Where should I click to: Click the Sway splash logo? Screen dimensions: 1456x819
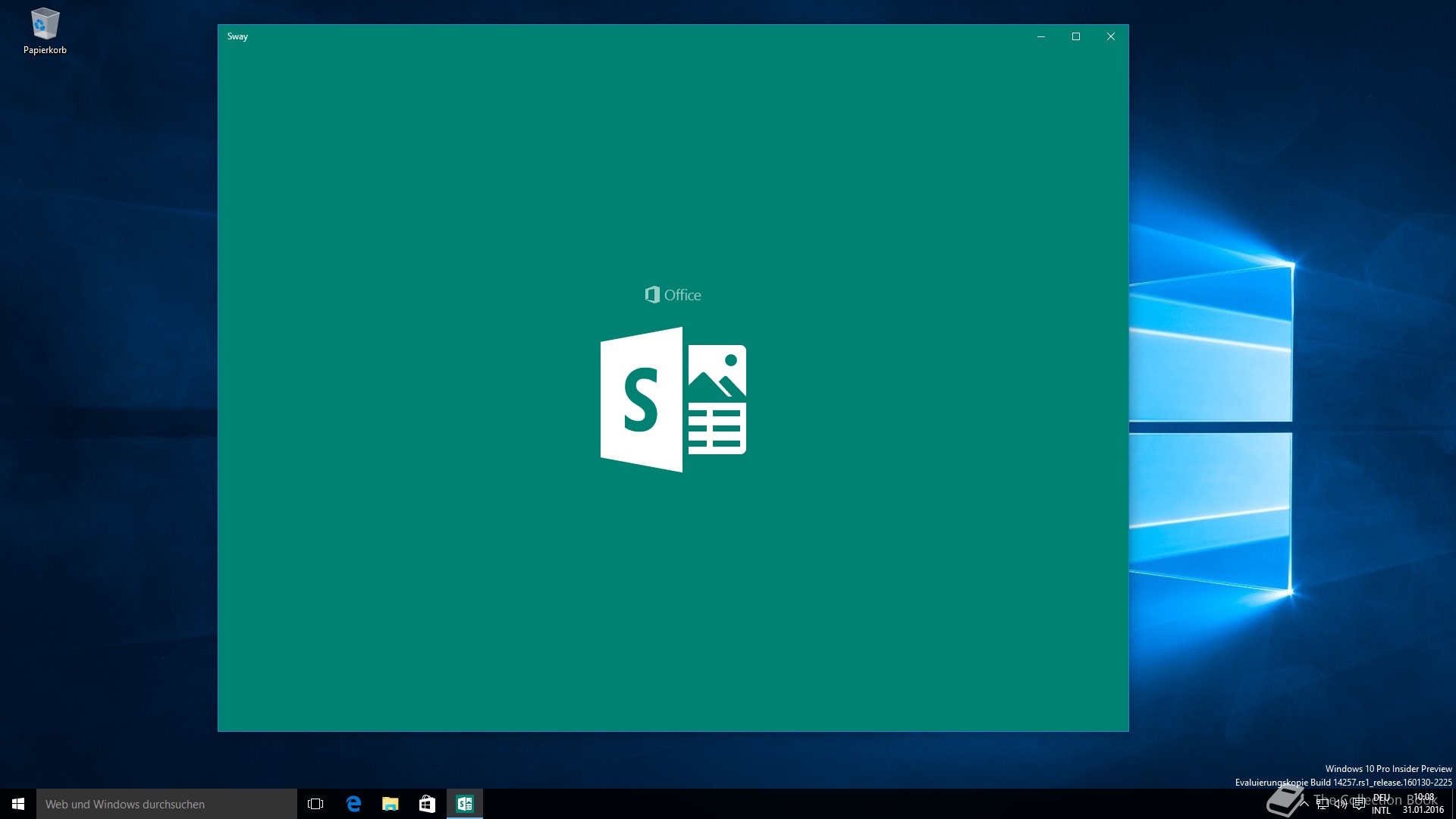pos(673,400)
